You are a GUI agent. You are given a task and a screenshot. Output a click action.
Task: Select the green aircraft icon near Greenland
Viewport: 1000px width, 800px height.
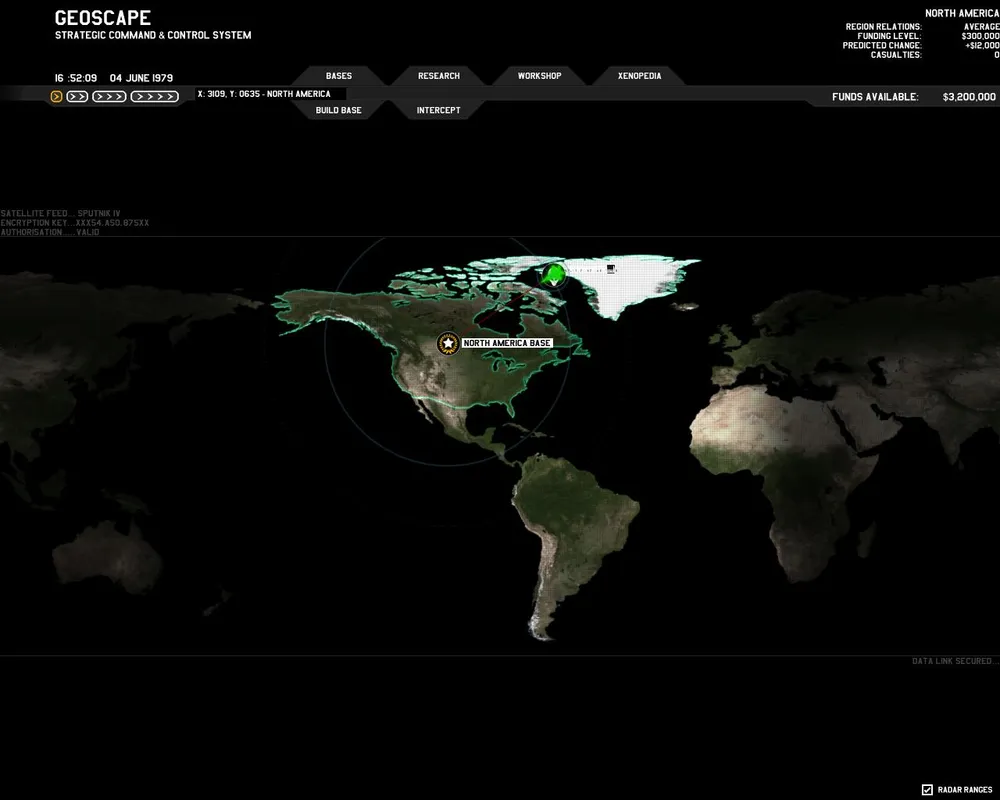point(554,275)
